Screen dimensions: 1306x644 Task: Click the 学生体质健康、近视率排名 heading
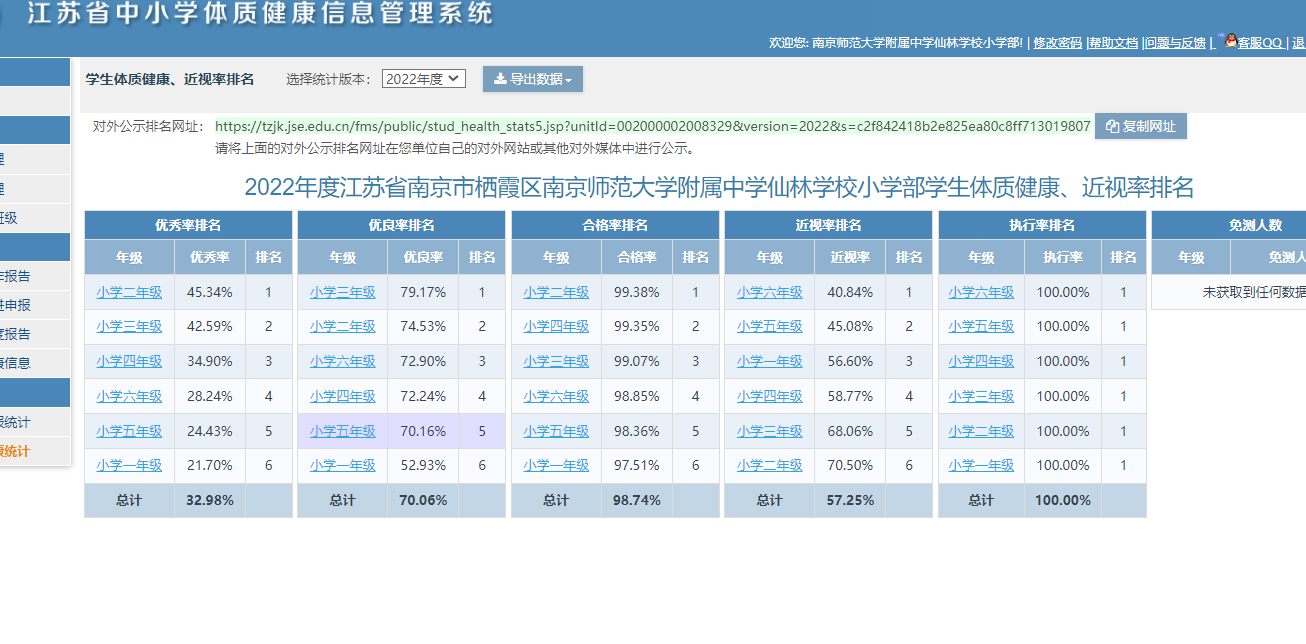(x=170, y=79)
